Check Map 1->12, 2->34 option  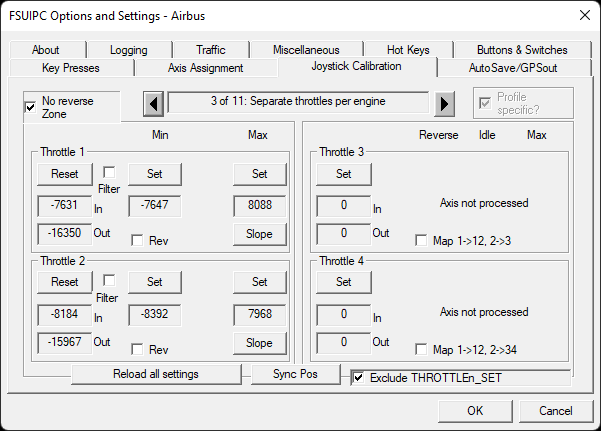coord(421,349)
